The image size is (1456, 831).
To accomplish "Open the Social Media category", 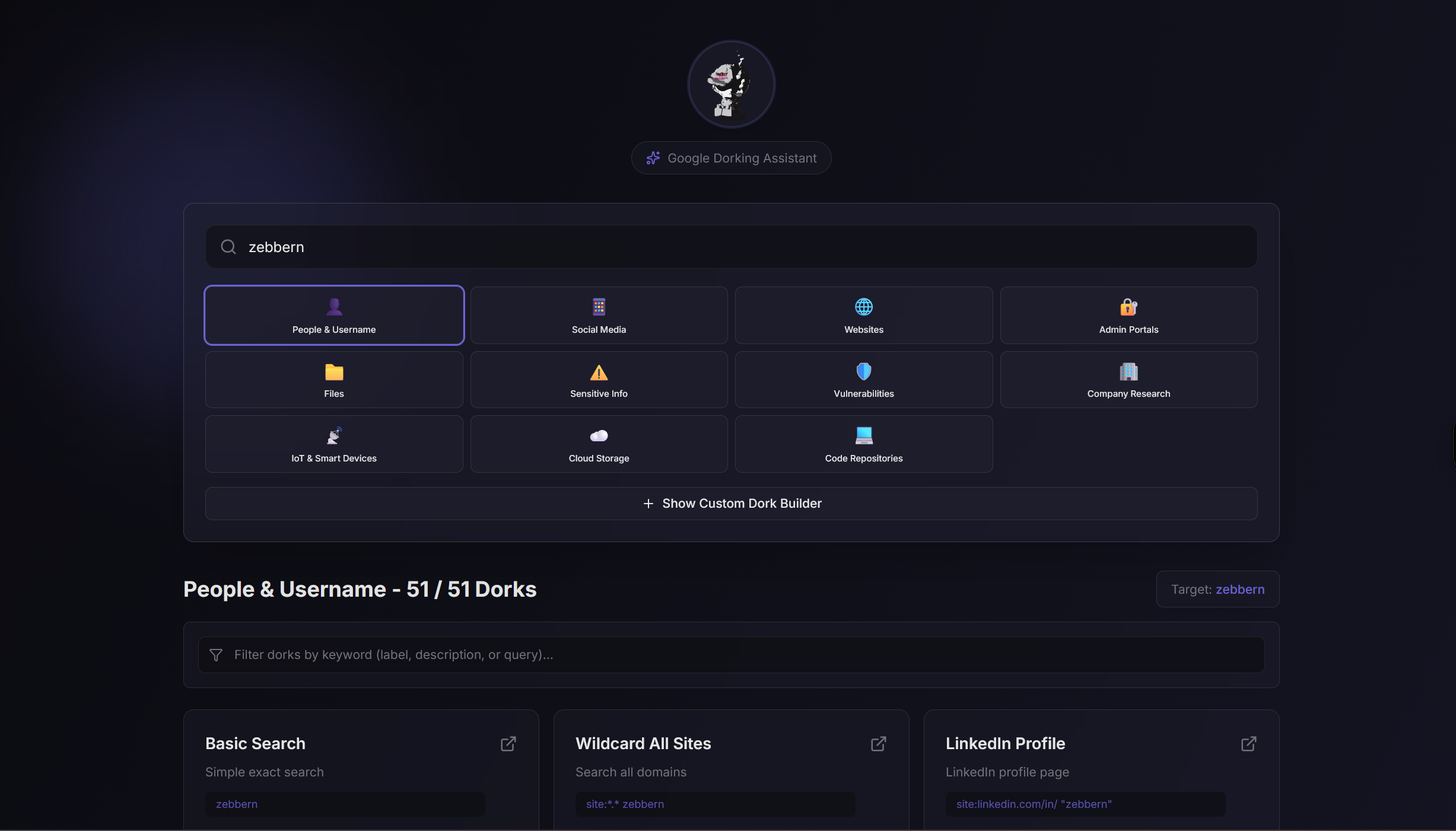I will (x=599, y=315).
